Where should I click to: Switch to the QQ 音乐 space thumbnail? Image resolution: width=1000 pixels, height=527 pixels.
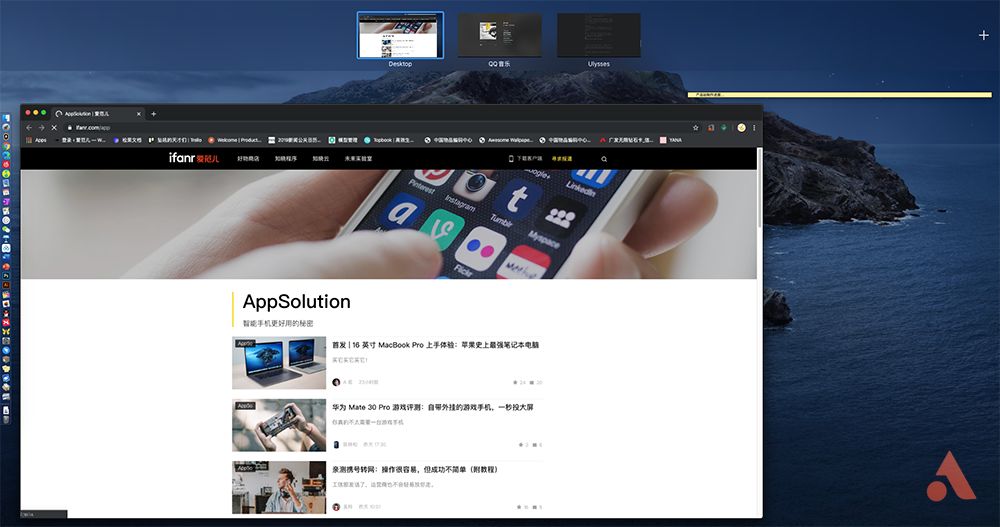click(499, 36)
